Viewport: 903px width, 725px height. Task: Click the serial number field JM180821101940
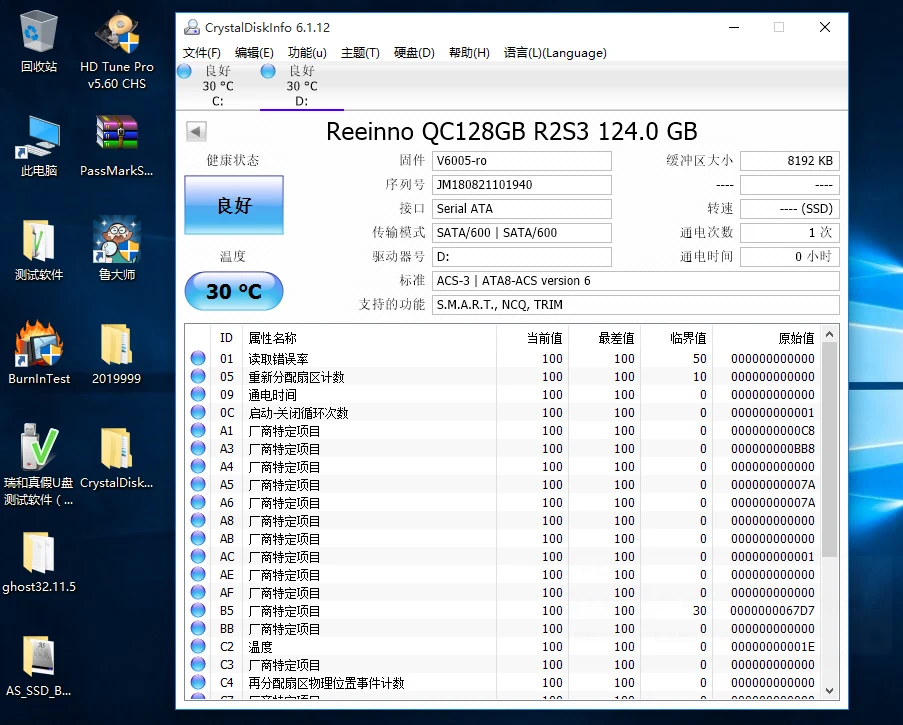click(x=521, y=185)
